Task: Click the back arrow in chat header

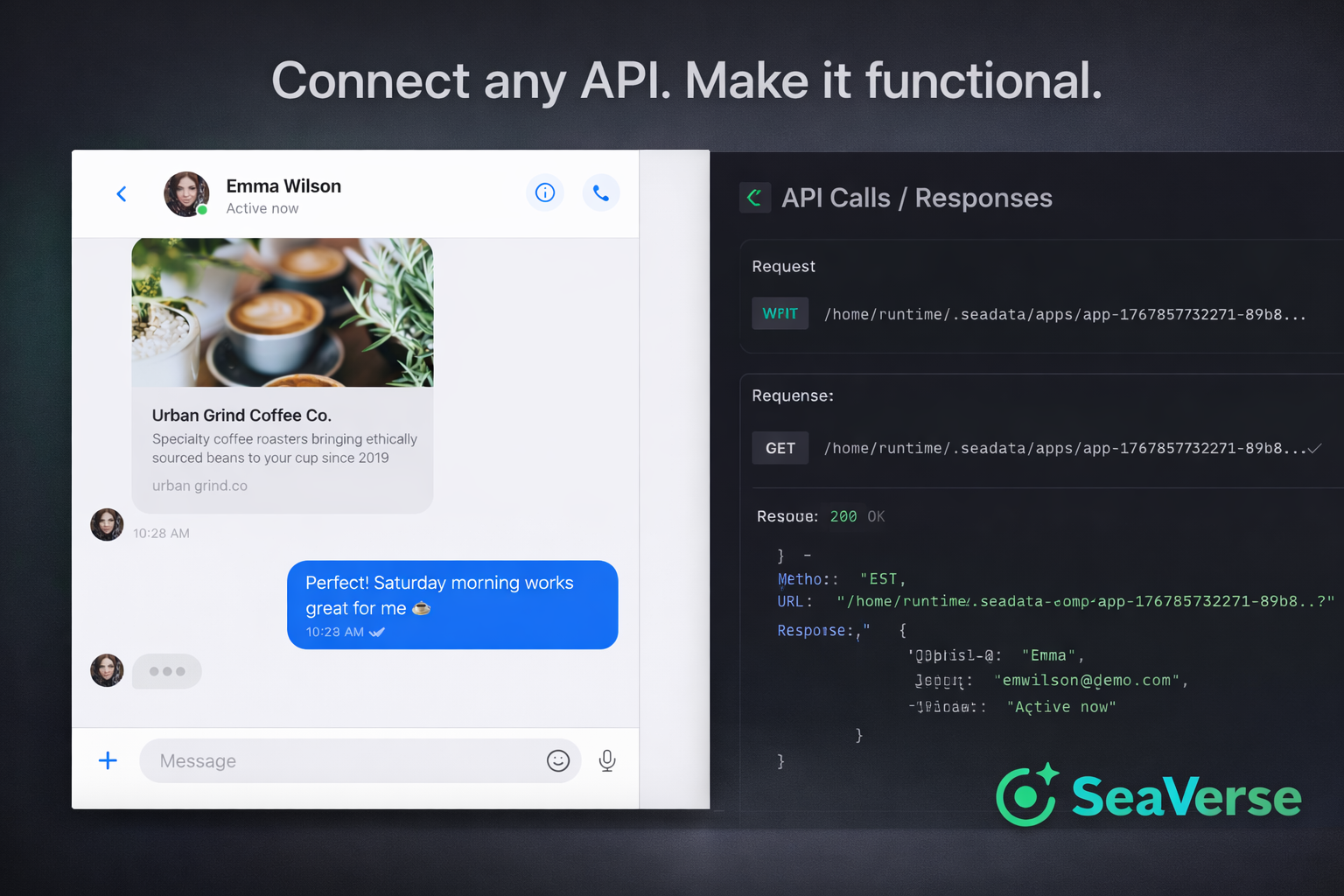Action: (x=122, y=193)
